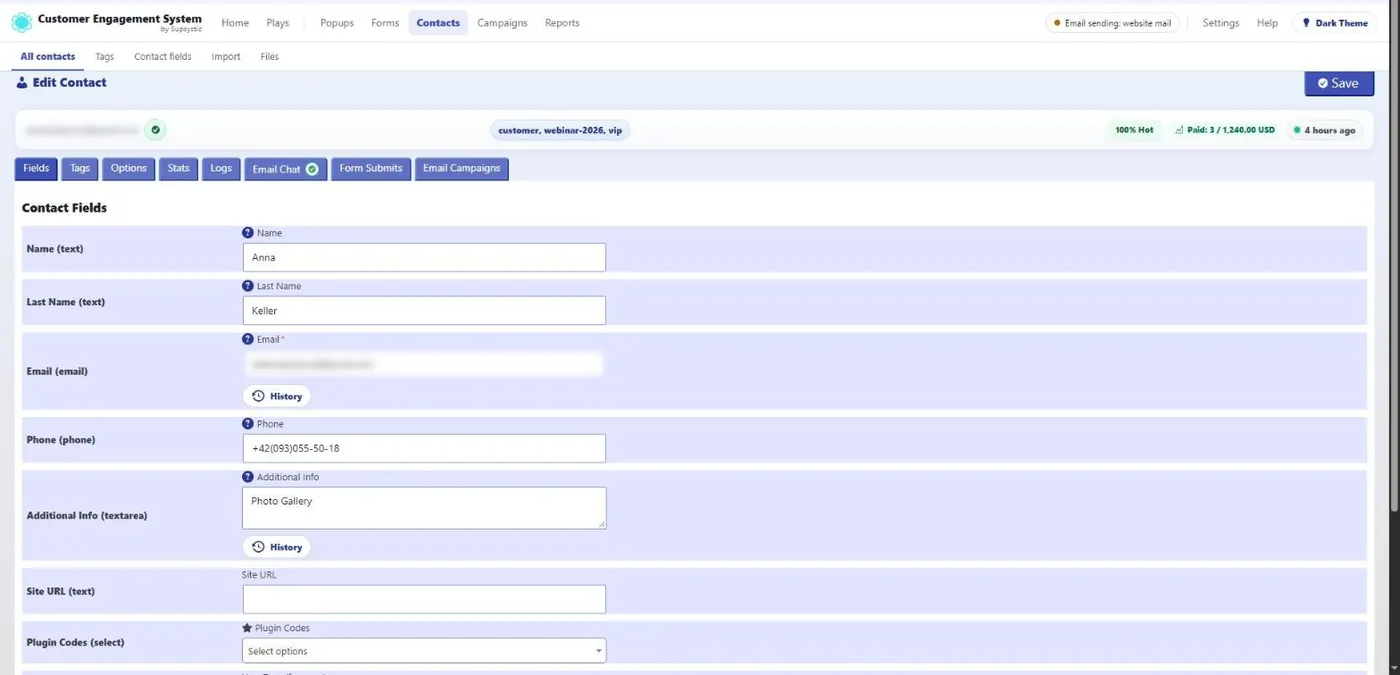Click the green check on Email Chat tab
1400x675 pixels.
(x=312, y=169)
